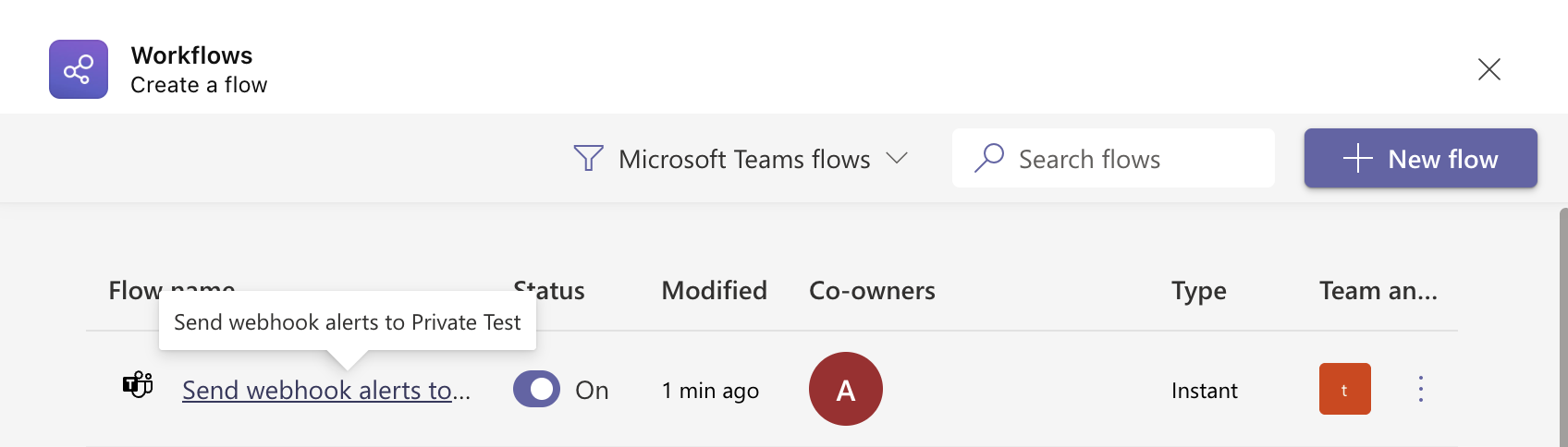Viewport: 1568px width, 447px height.
Task: Click the orange team tile labeled t
Action: 1344,389
